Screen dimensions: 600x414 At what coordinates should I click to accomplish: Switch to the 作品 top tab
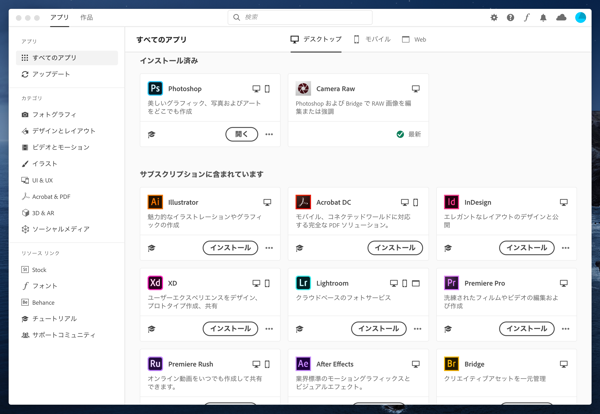[86, 18]
